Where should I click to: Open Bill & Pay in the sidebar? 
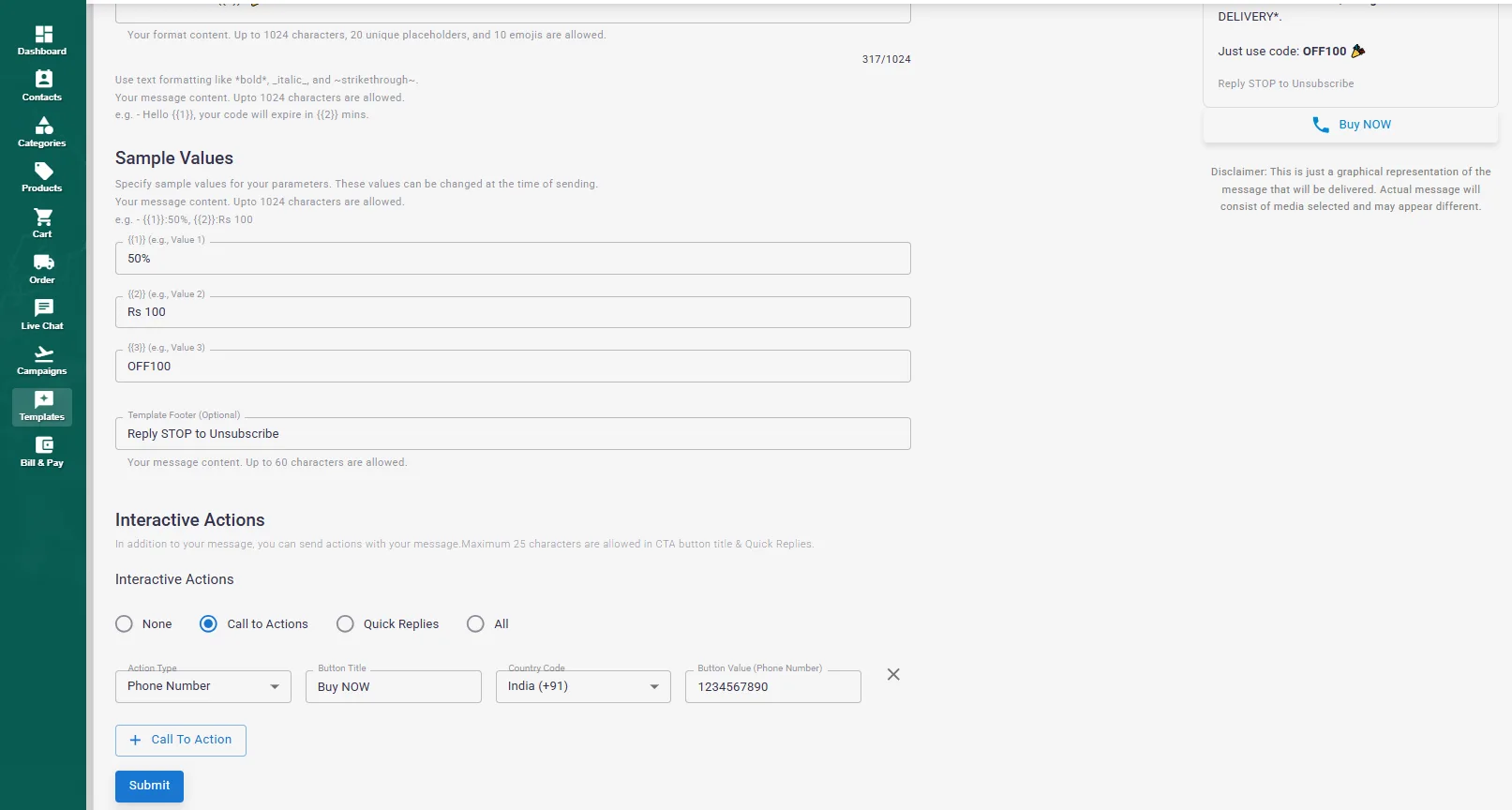[42, 452]
